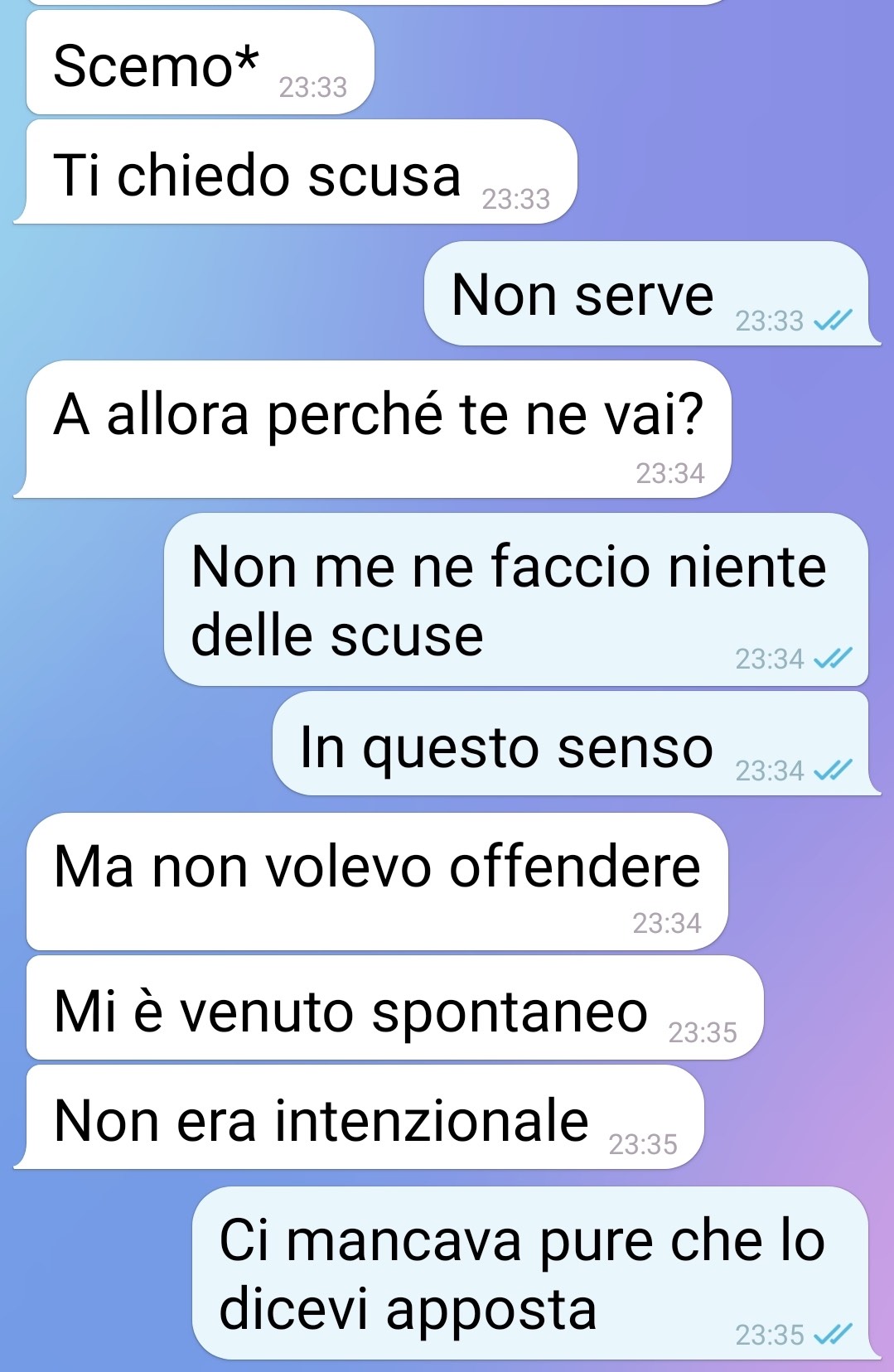Tap the read checkmarks on 'Non serve'

[x=833, y=321]
